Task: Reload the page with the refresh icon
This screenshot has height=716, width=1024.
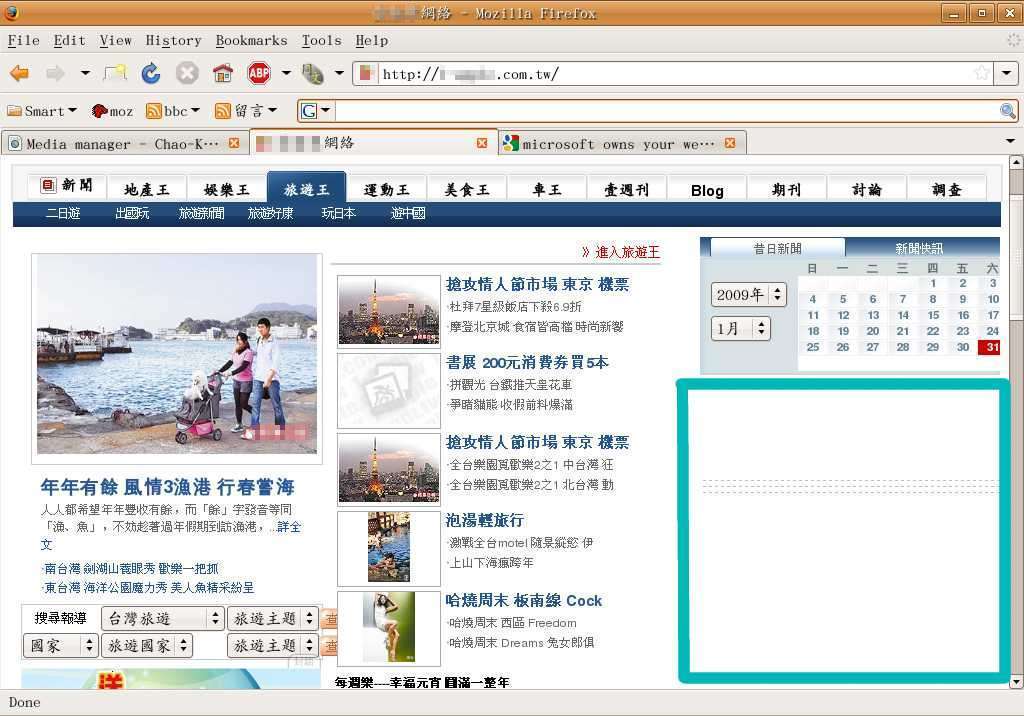Action: (x=151, y=74)
